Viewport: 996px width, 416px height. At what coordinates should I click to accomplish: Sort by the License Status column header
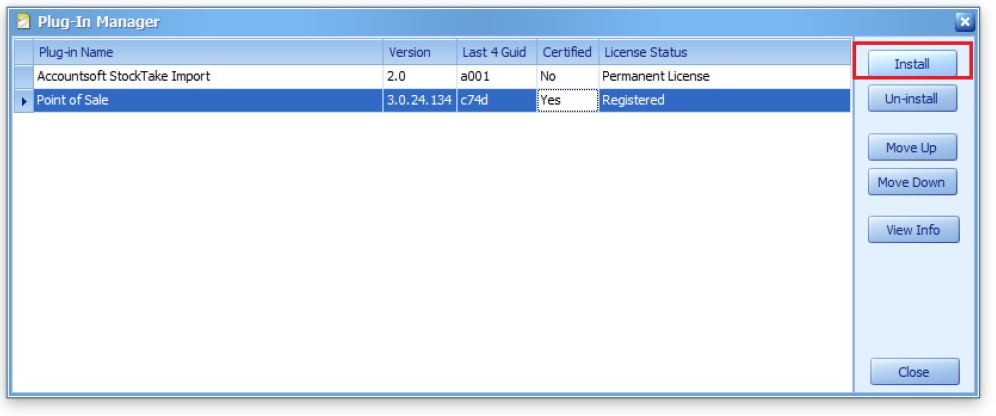point(723,52)
